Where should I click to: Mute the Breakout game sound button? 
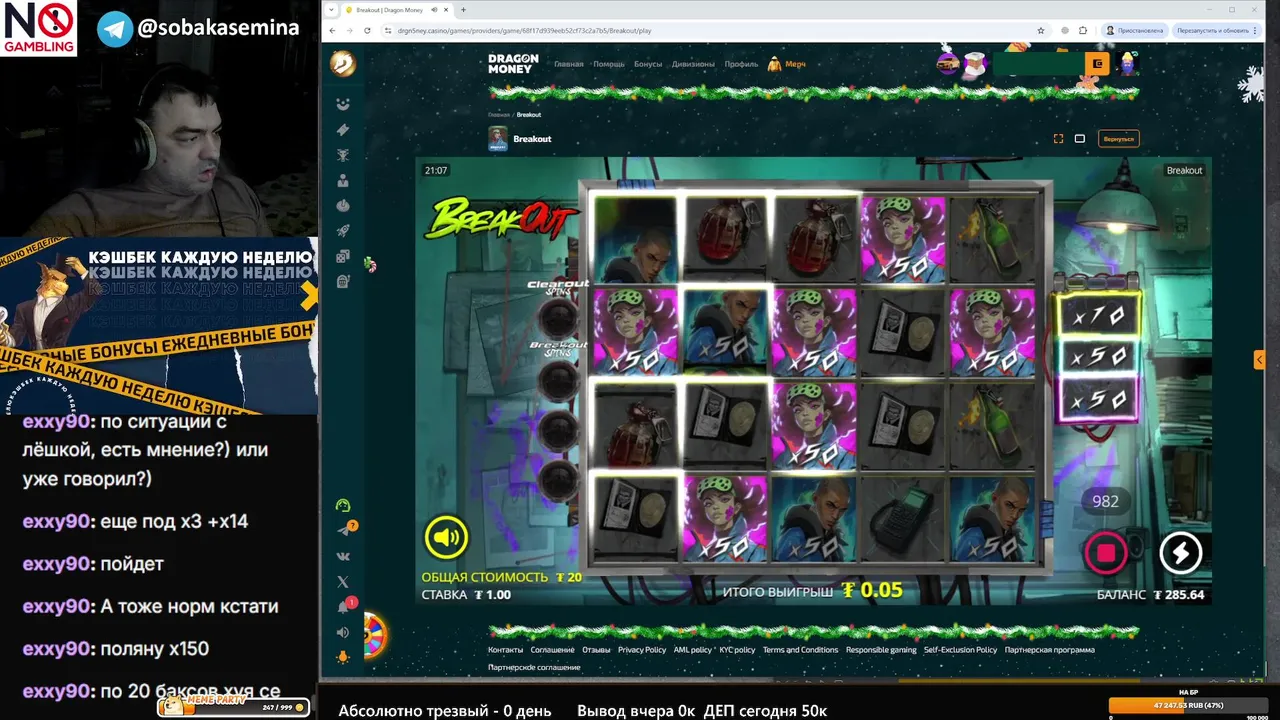pyautogui.click(x=446, y=537)
